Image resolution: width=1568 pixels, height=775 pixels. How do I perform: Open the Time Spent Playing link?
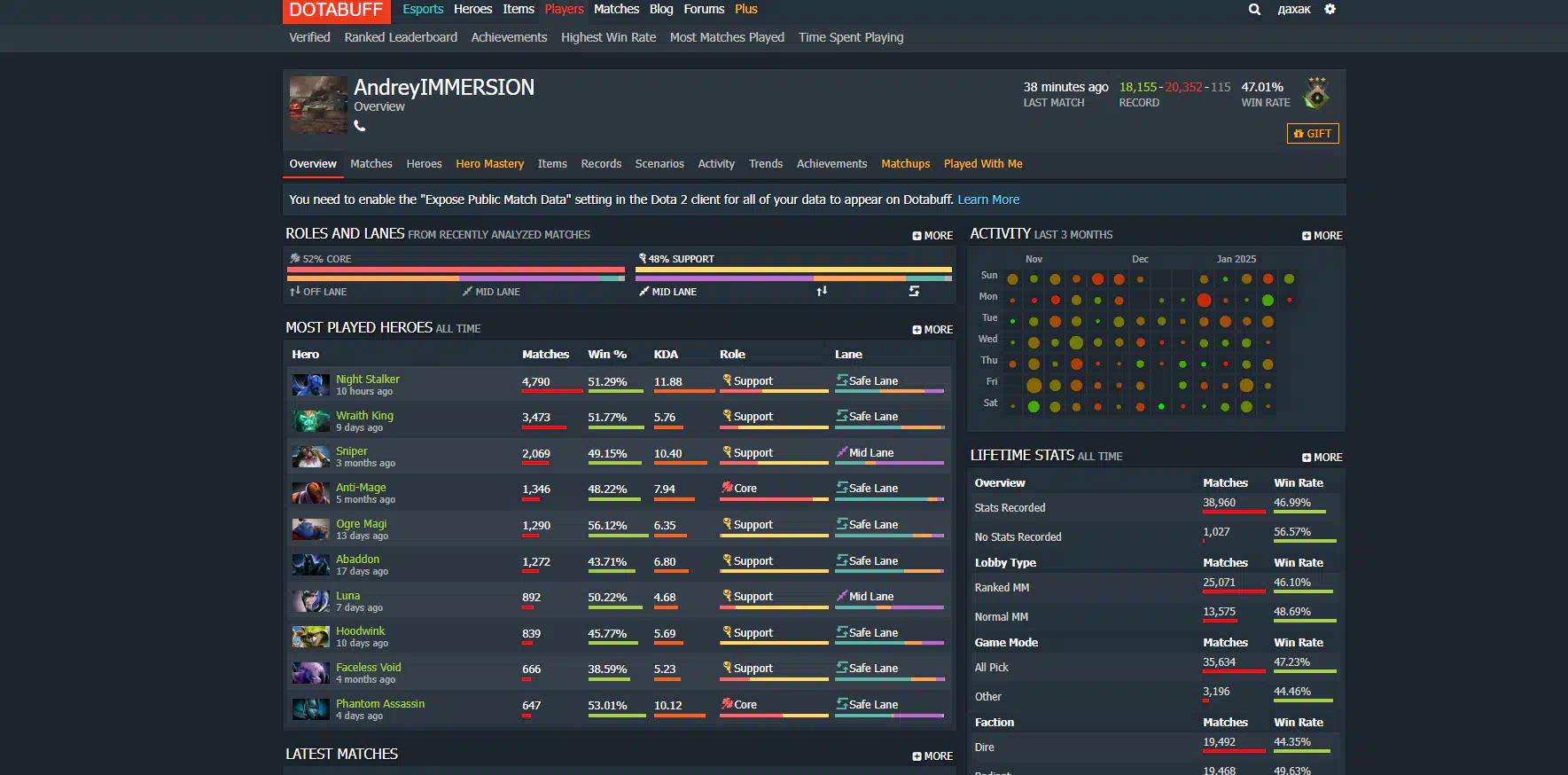point(851,37)
